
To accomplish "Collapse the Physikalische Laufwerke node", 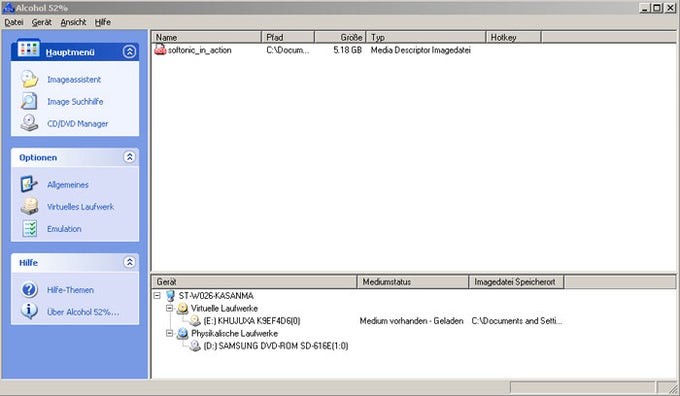I will coord(170,334).
